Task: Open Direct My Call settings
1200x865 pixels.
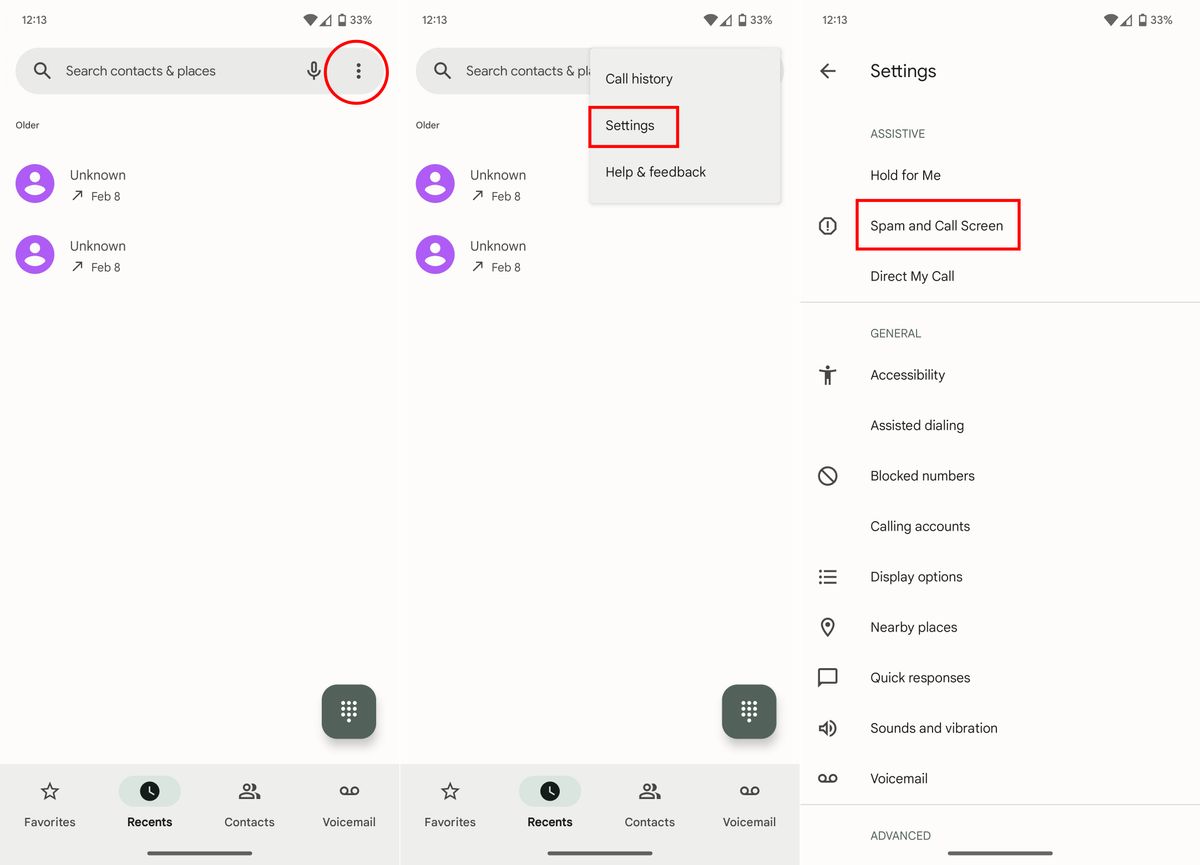Action: point(912,275)
